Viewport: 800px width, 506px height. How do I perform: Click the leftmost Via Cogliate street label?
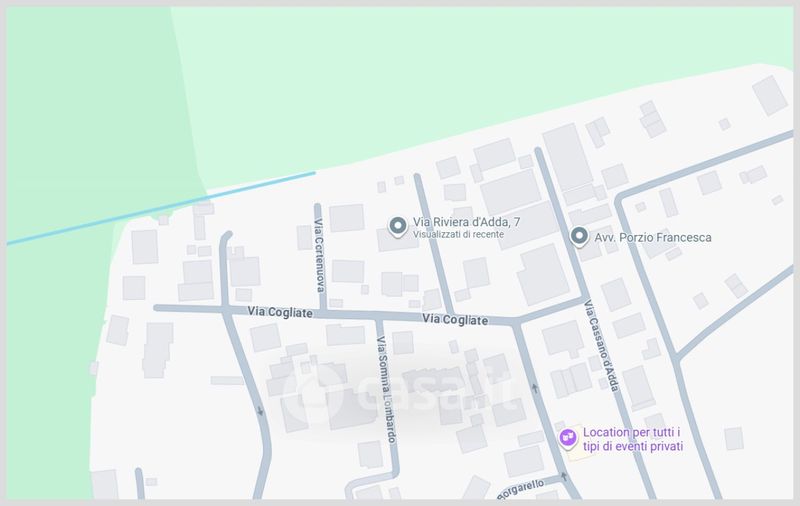pyautogui.click(x=279, y=313)
